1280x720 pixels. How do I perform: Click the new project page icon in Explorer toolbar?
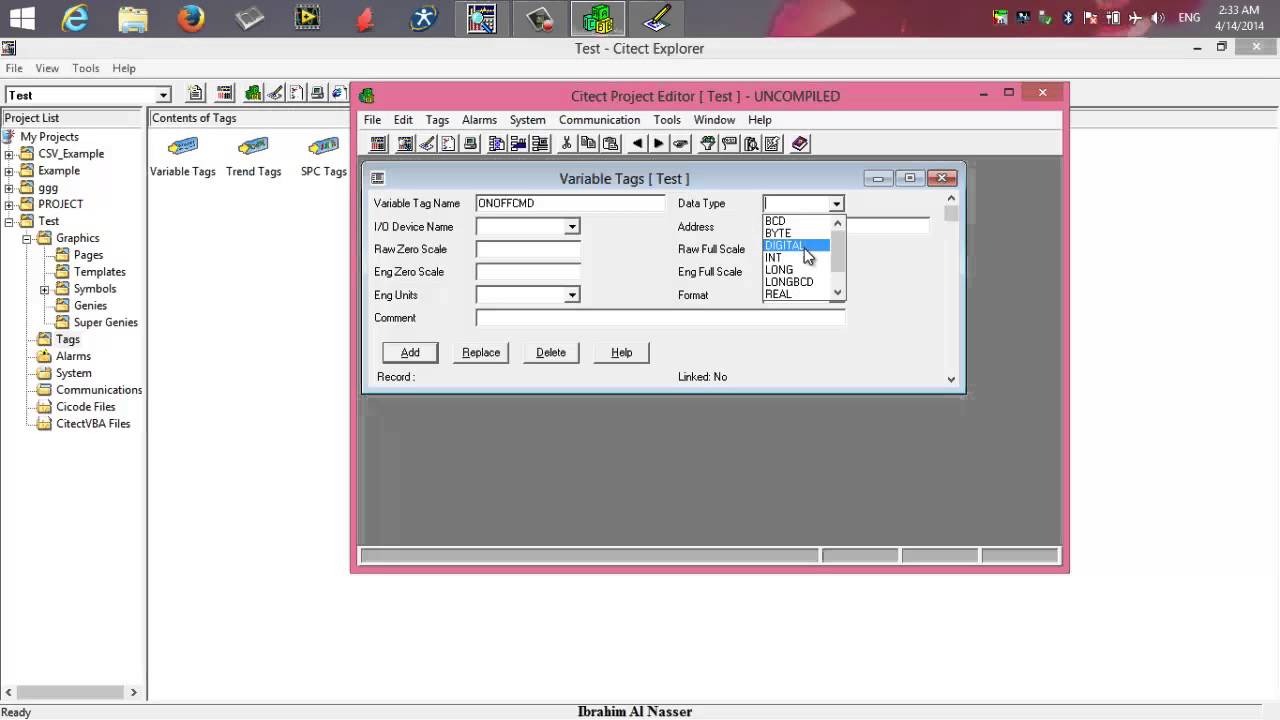point(196,93)
